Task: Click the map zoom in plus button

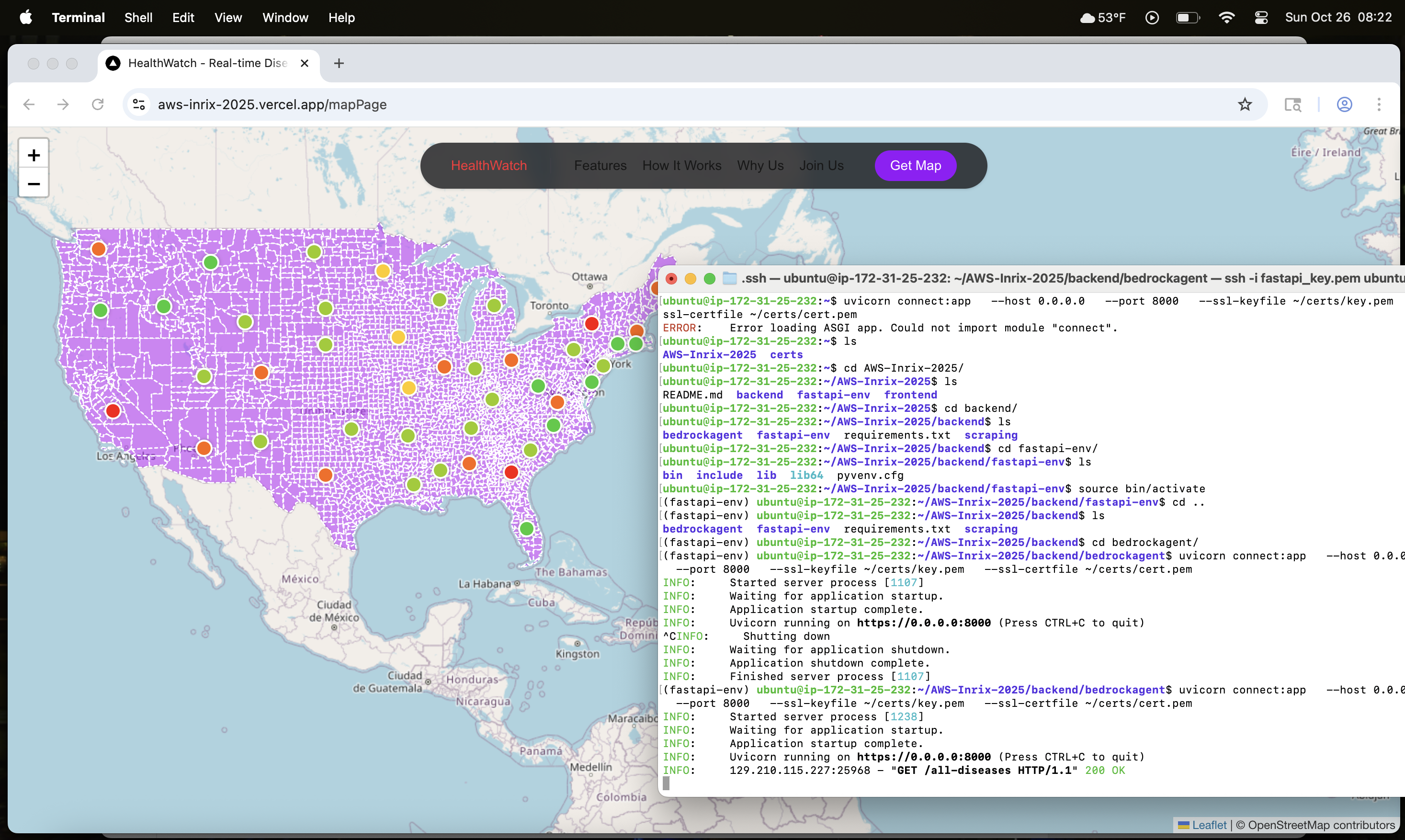Action: click(34, 155)
